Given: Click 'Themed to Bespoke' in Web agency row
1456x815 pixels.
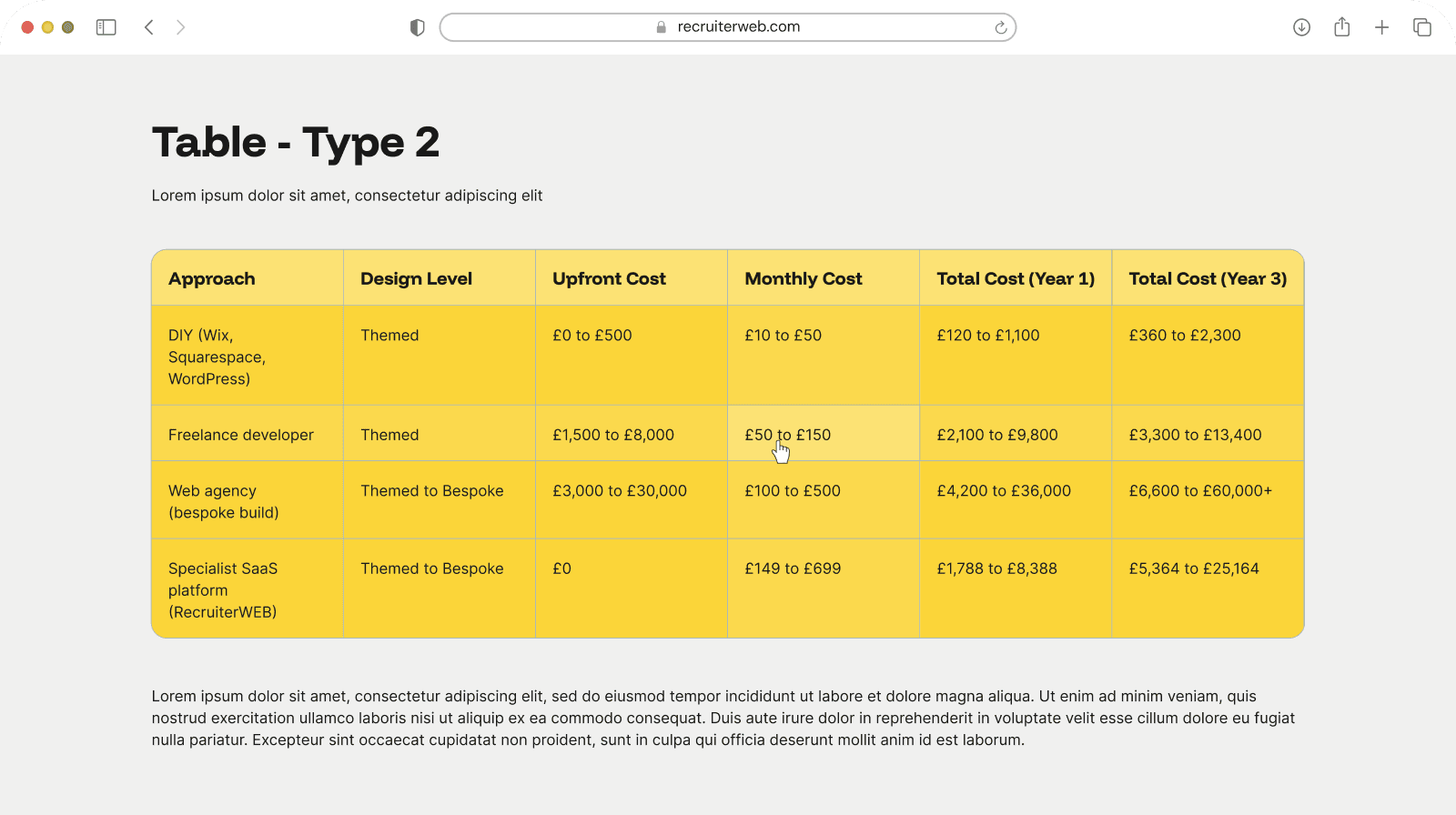Looking at the screenshot, I should 440,500.
